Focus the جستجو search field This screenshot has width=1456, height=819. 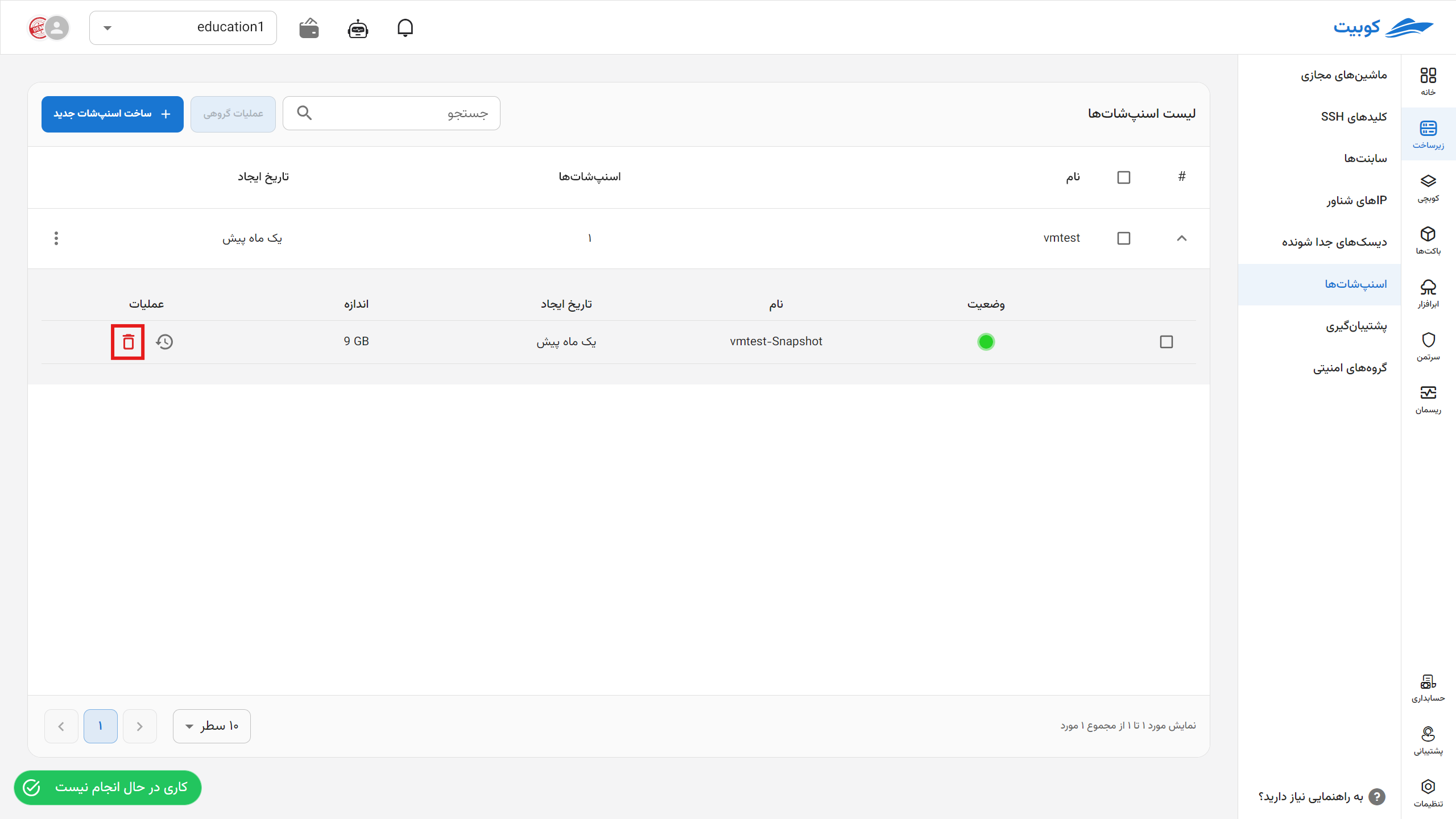pyautogui.click(x=391, y=113)
